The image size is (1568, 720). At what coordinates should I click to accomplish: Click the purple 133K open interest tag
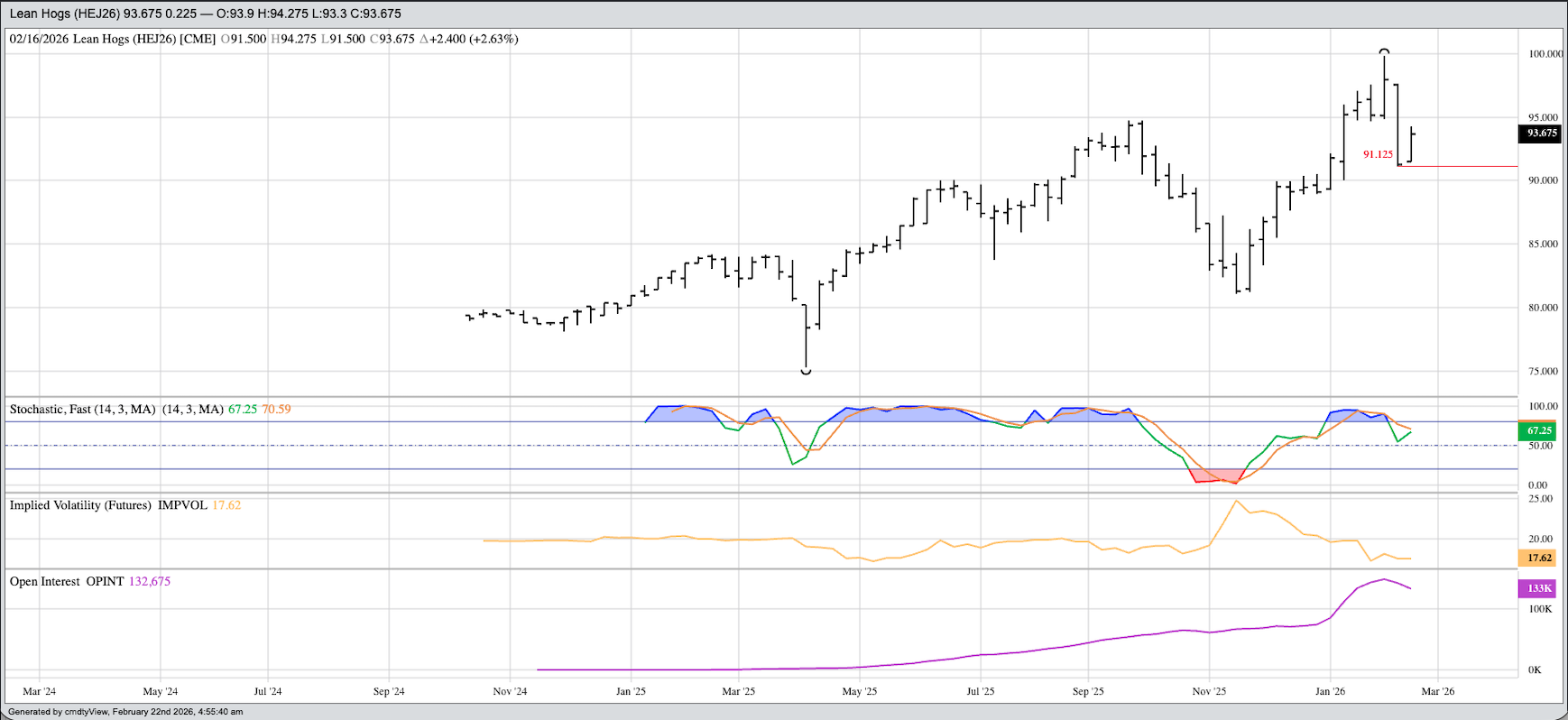(1539, 588)
